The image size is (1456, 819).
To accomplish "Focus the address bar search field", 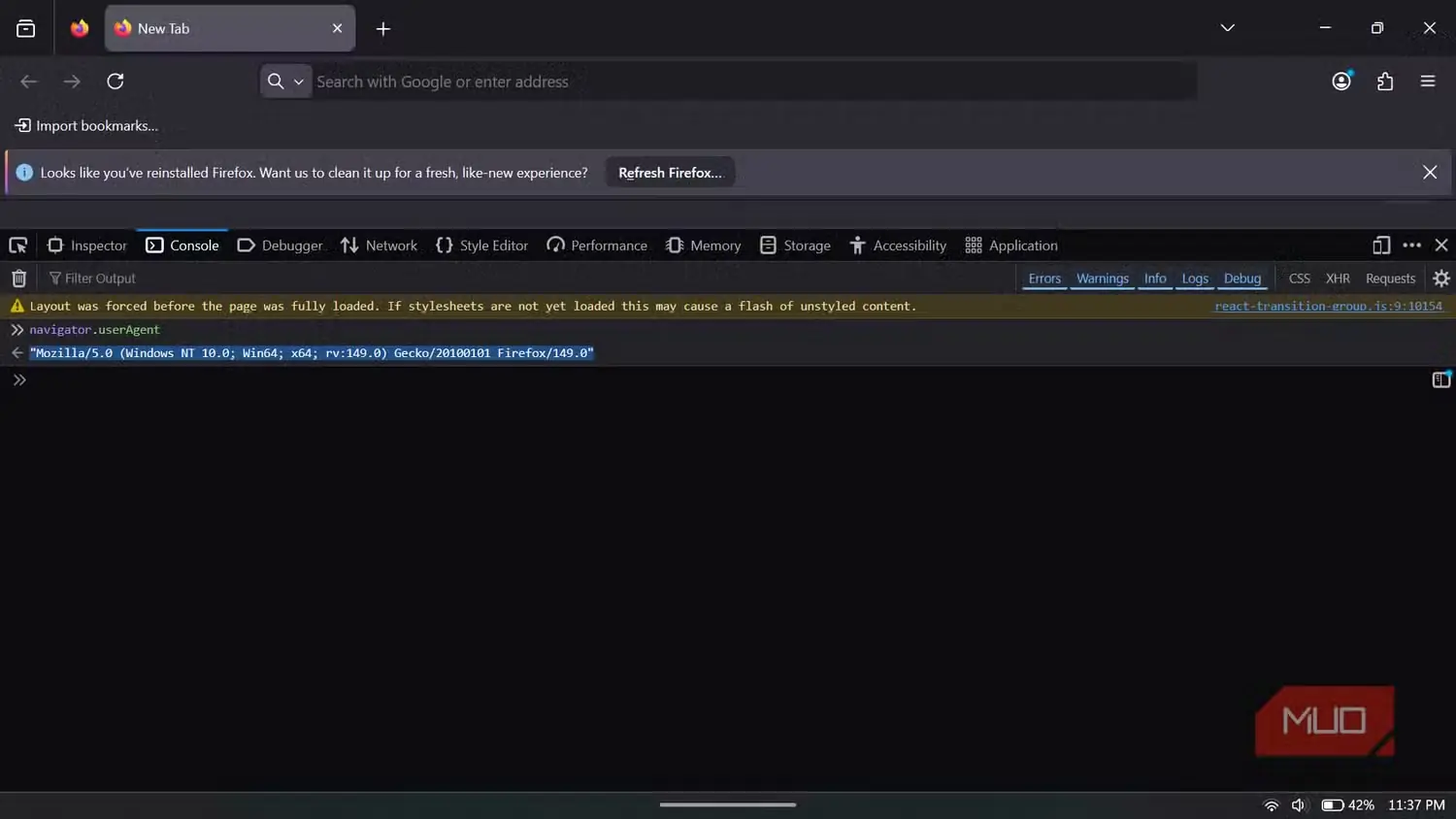I will pos(752,82).
